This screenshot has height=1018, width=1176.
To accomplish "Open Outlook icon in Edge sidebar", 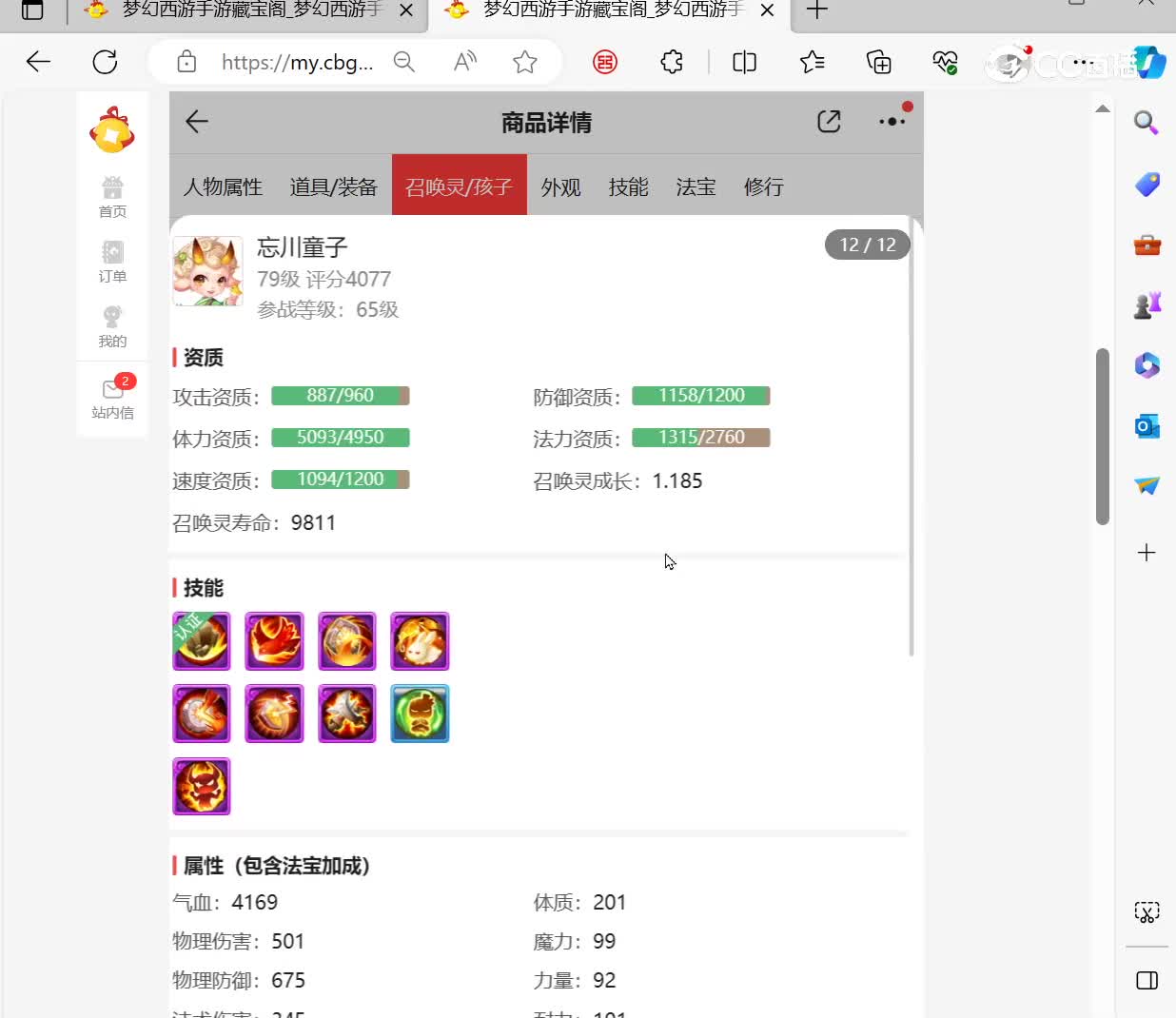I will (1147, 425).
